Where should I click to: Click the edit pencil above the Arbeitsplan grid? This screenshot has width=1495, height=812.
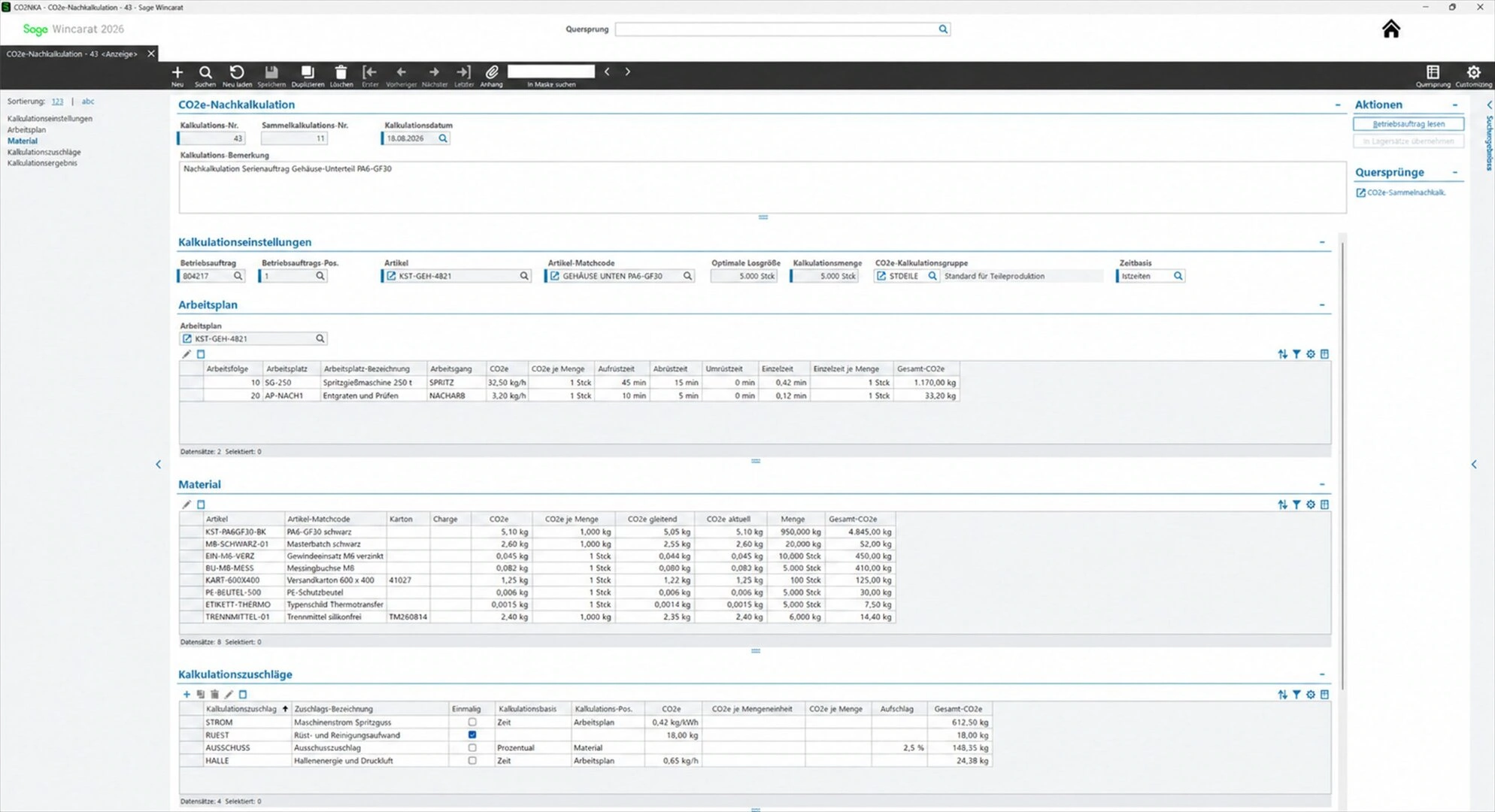[186, 354]
